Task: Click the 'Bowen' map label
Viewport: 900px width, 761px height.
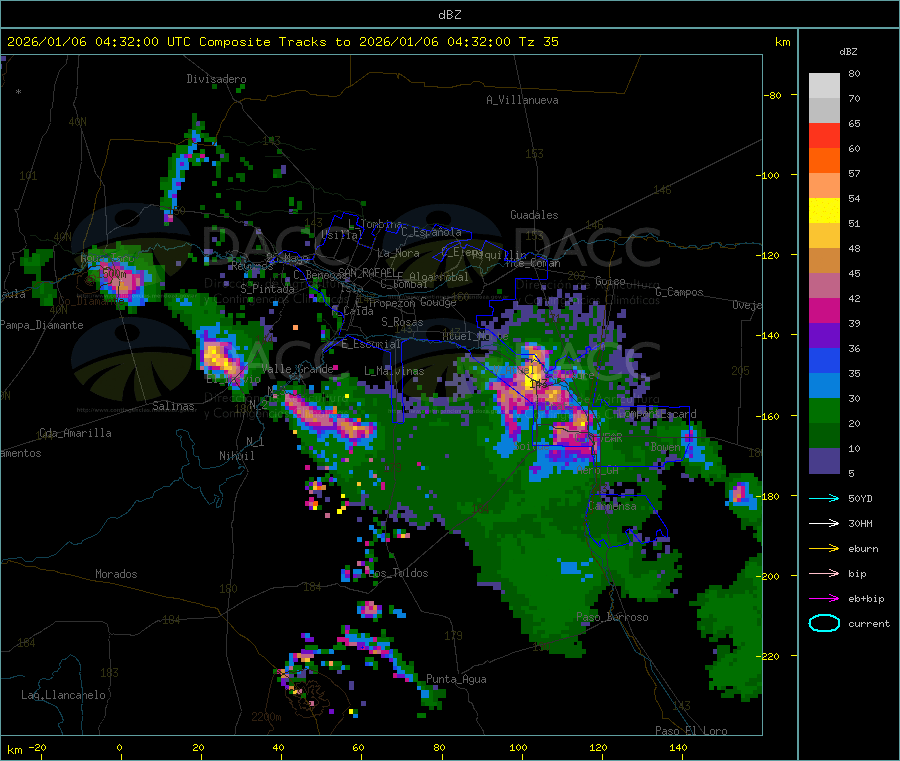Action: (x=665, y=446)
